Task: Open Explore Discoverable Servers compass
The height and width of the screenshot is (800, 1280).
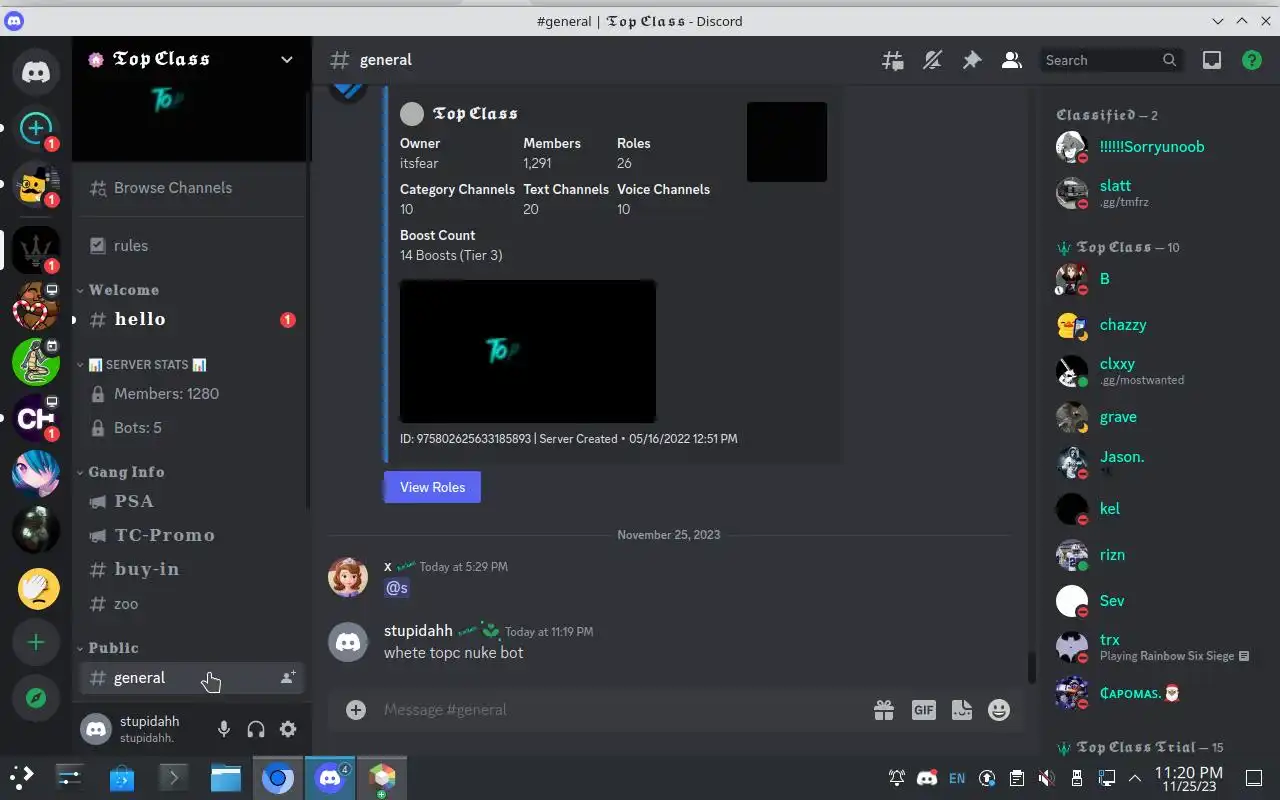Action: (x=36, y=698)
